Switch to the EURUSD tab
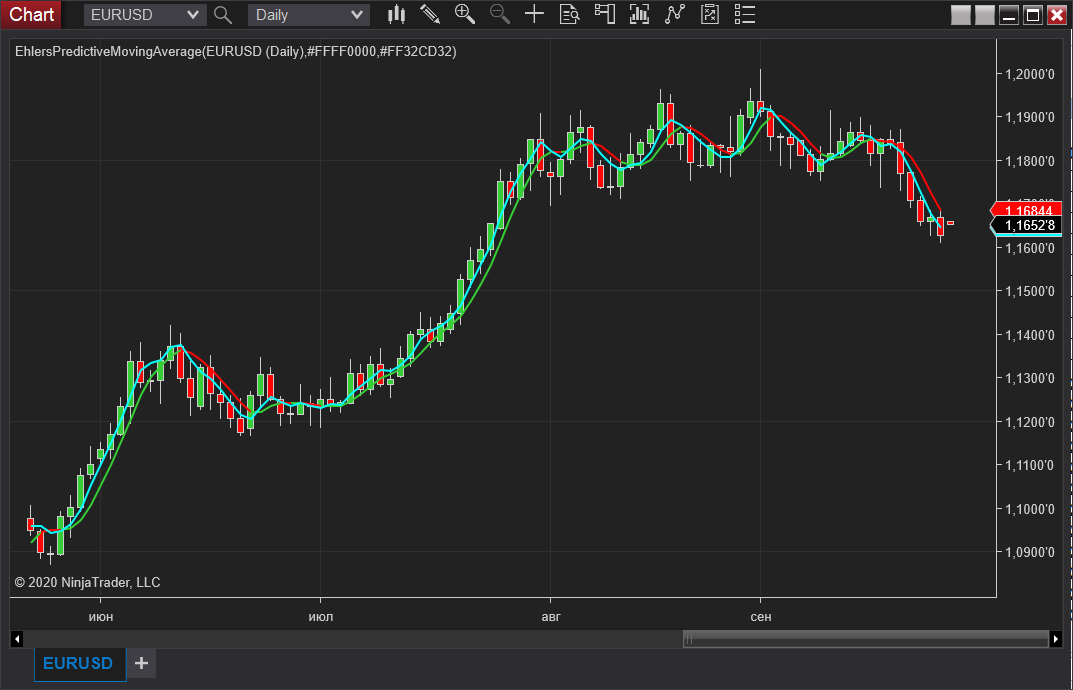The width and height of the screenshot is (1073, 690). pyautogui.click(x=79, y=663)
